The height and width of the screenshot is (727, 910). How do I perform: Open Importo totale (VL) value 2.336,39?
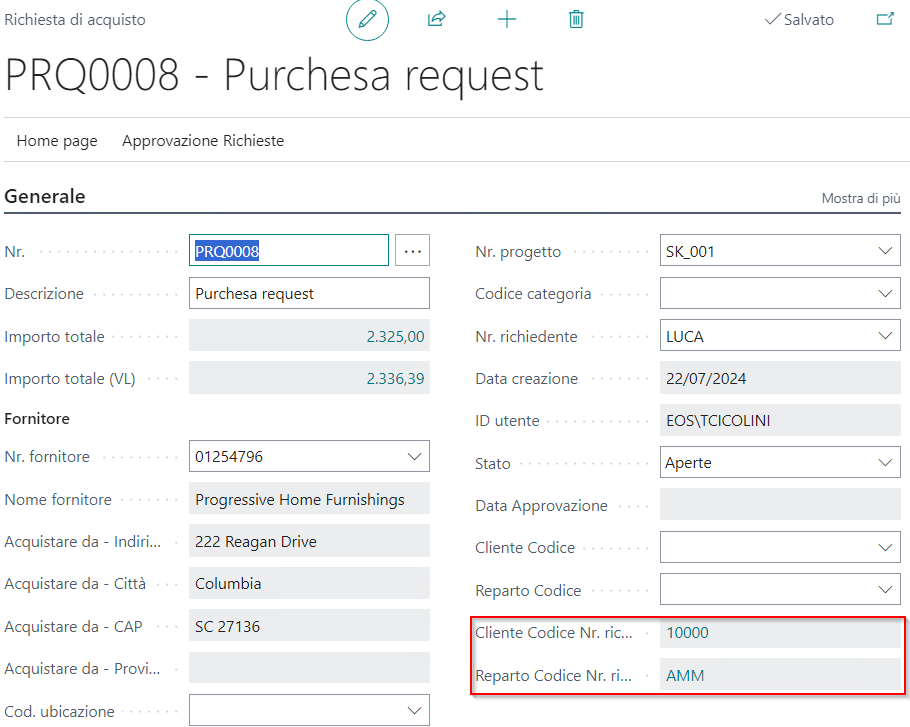click(x=395, y=379)
